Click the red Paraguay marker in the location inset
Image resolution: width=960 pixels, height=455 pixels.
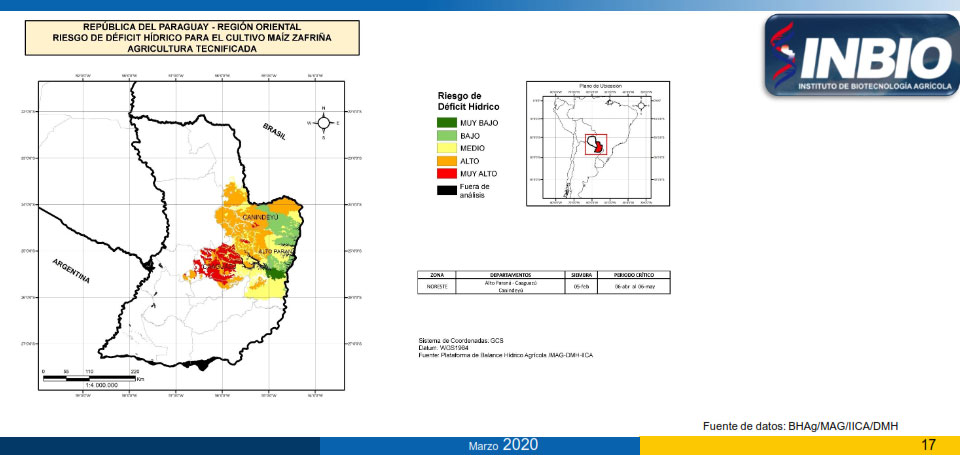pyautogui.click(x=596, y=144)
